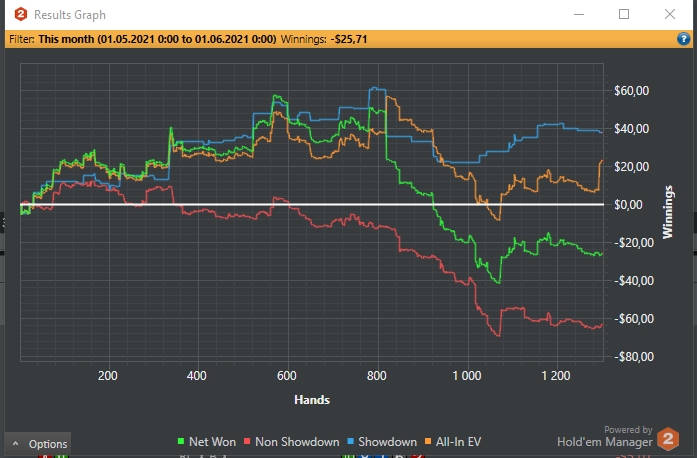
Task: Click the $20,00 axis label
Action: coord(631,167)
